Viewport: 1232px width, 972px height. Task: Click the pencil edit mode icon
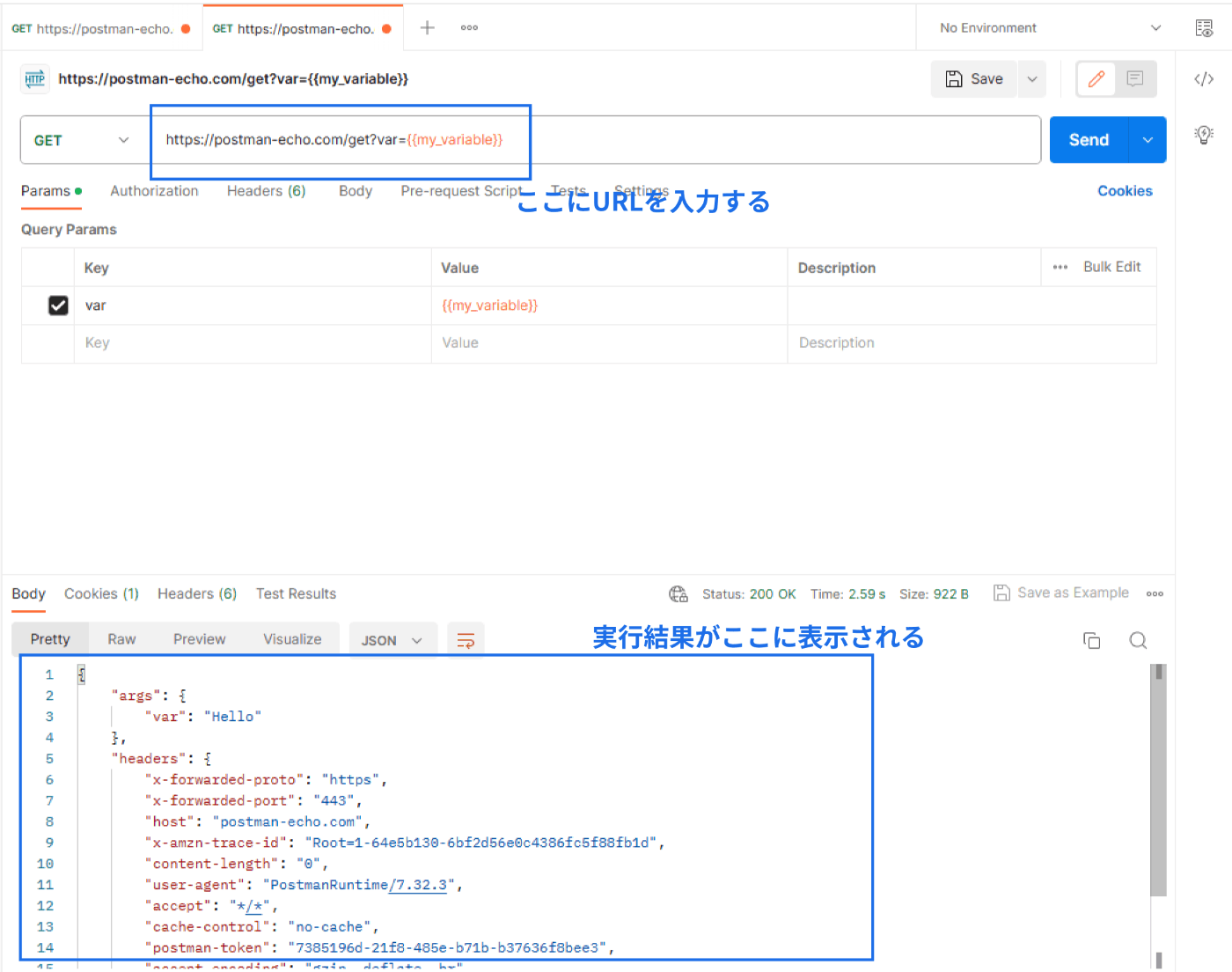click(x=1096, y=79)
